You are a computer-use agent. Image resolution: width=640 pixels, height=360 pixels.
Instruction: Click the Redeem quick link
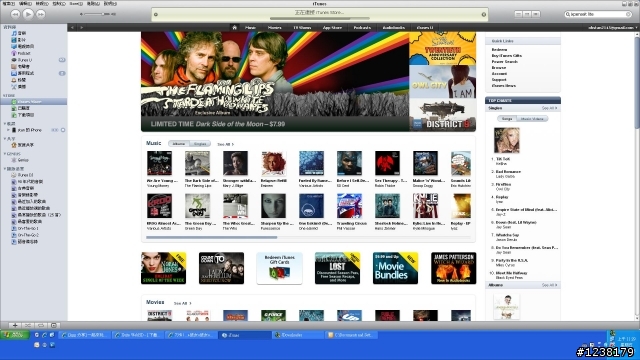[499, 49]
